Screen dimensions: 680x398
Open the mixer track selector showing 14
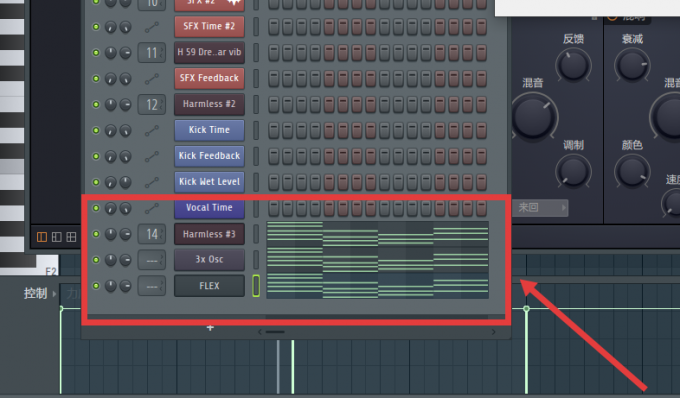point(152,235)
